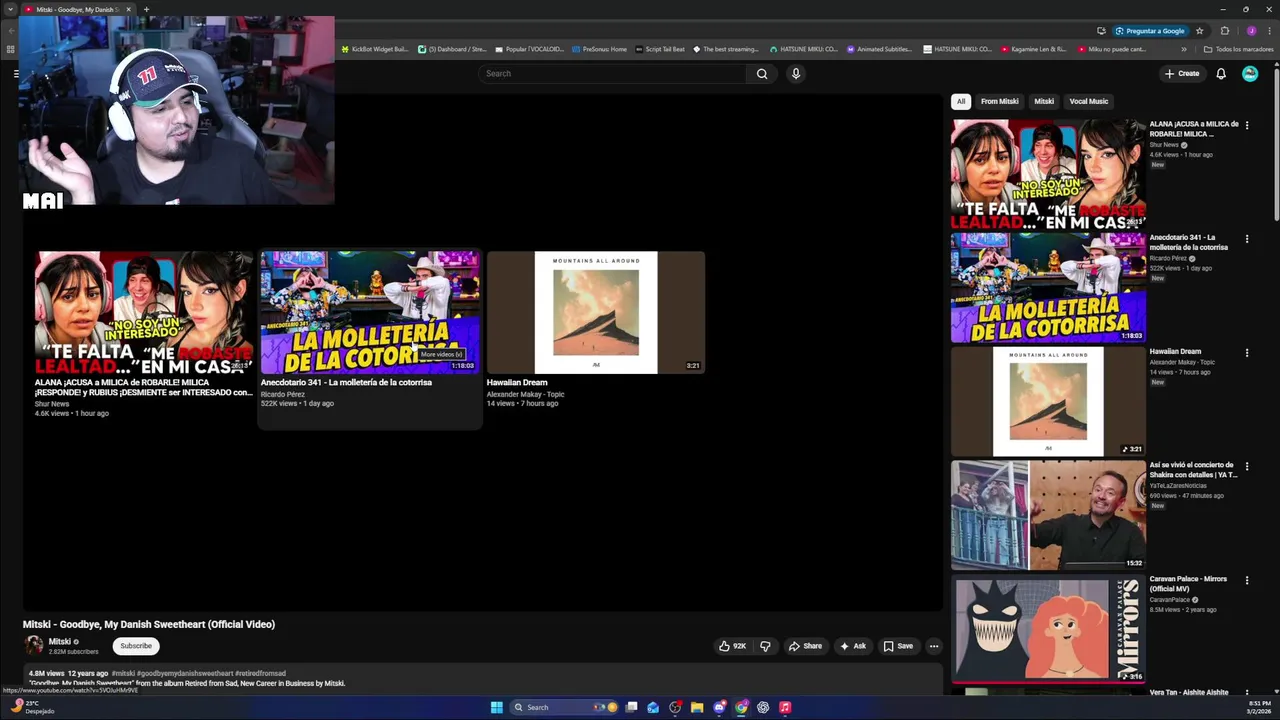1280x720 pixels.
Task: Open options for Caravan Palace - Mirrors video
Action: point(1247,580)
